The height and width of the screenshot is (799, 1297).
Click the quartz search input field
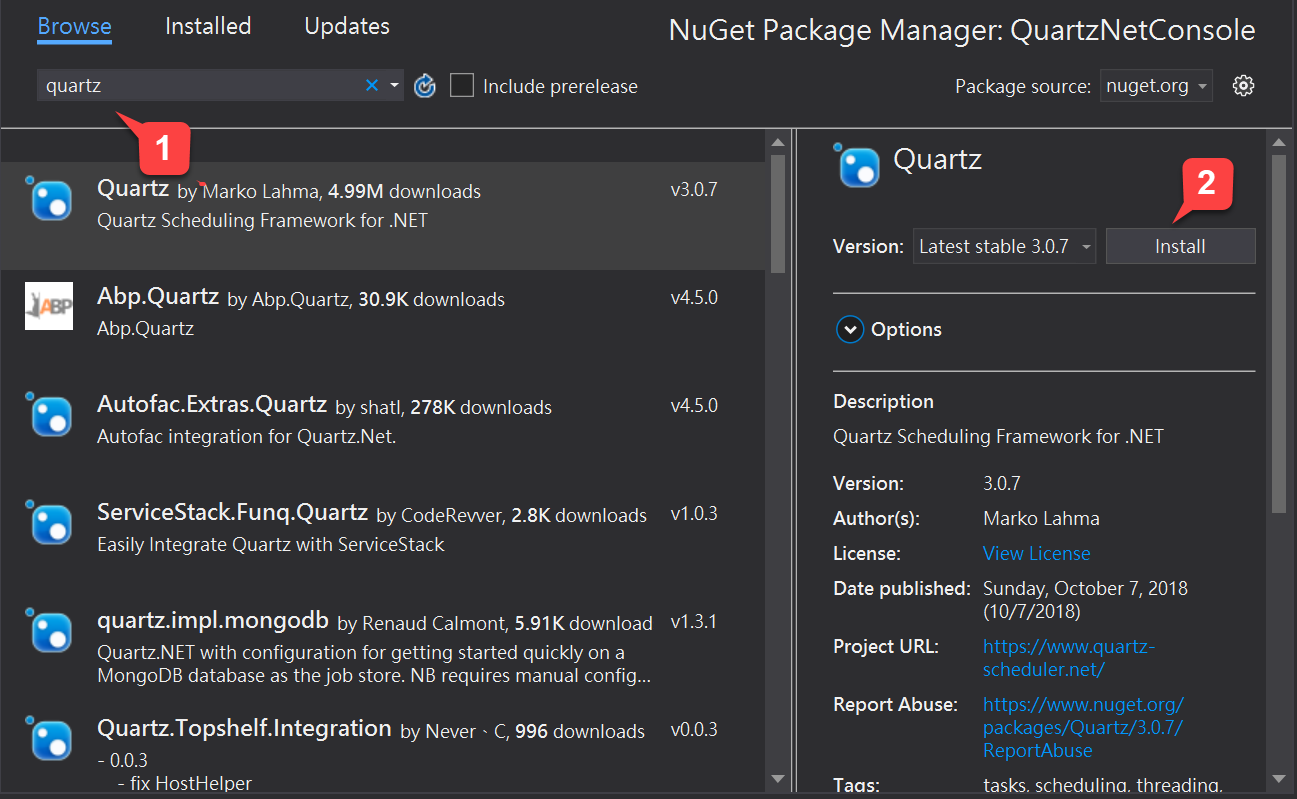pos(200,86)
